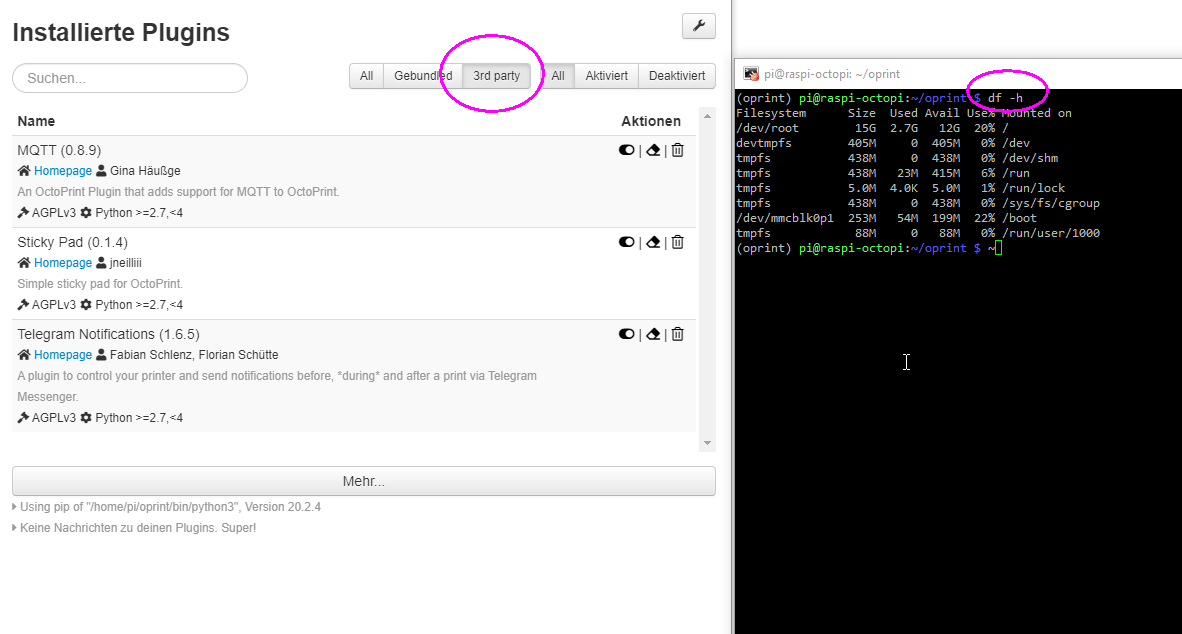The width and height of the screenshot is (1182, 634).
Task: Click the 'Mehr...' button
Action: [x=363, y=481]
